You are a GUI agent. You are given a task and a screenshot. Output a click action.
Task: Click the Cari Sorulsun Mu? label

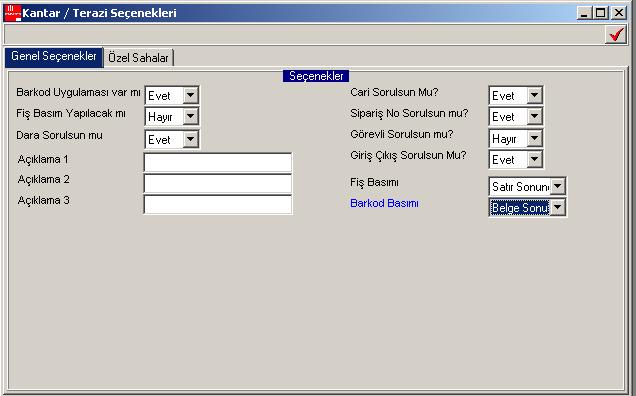(x=394, y=92)
